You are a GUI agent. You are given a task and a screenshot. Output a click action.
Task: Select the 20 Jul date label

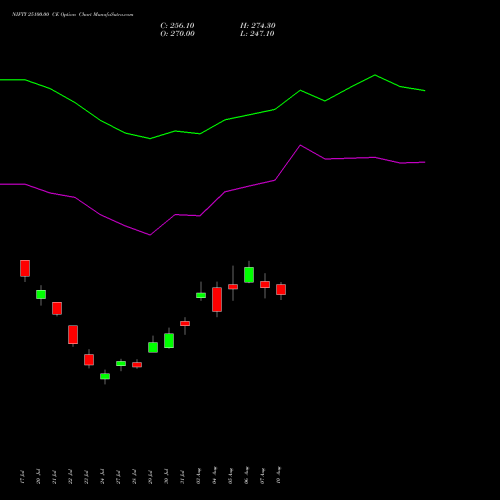click(38, 477)
